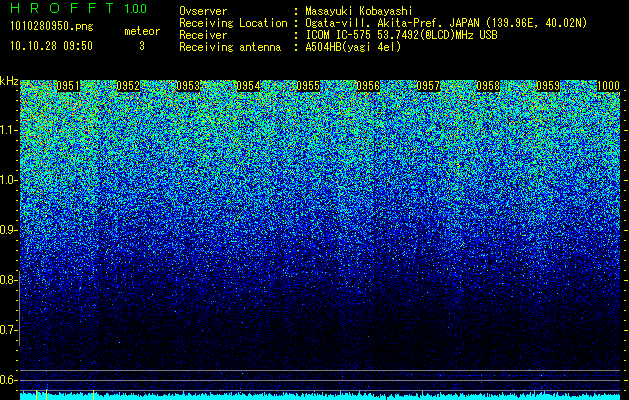Click the 1.1 frequency axis label
Image resolution: width=629 pixels, height=400 pixels.
(x=7, y=130)
